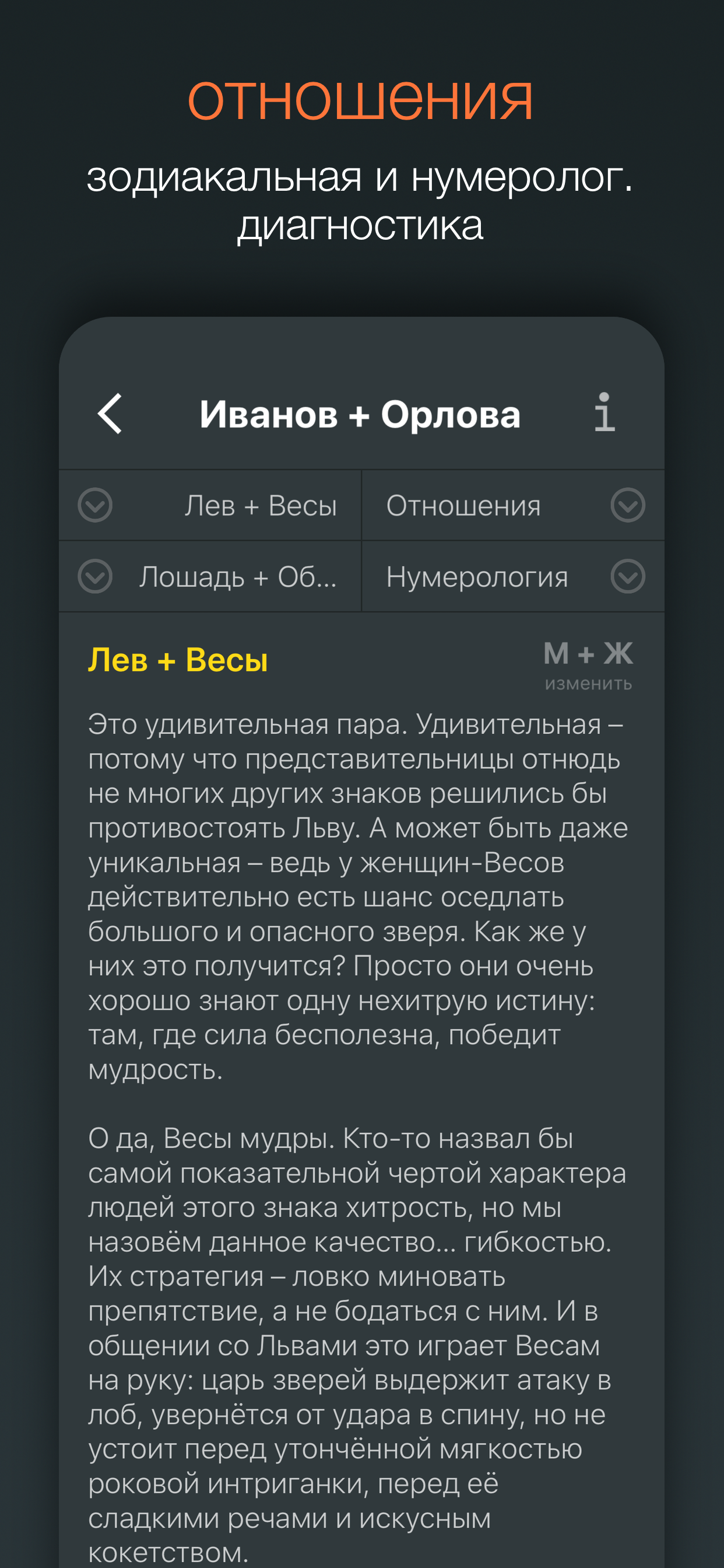Select the "М + Ж" gender combination
The height and width of the screenshot is (1568, 724).
click(x=589, y=656)
